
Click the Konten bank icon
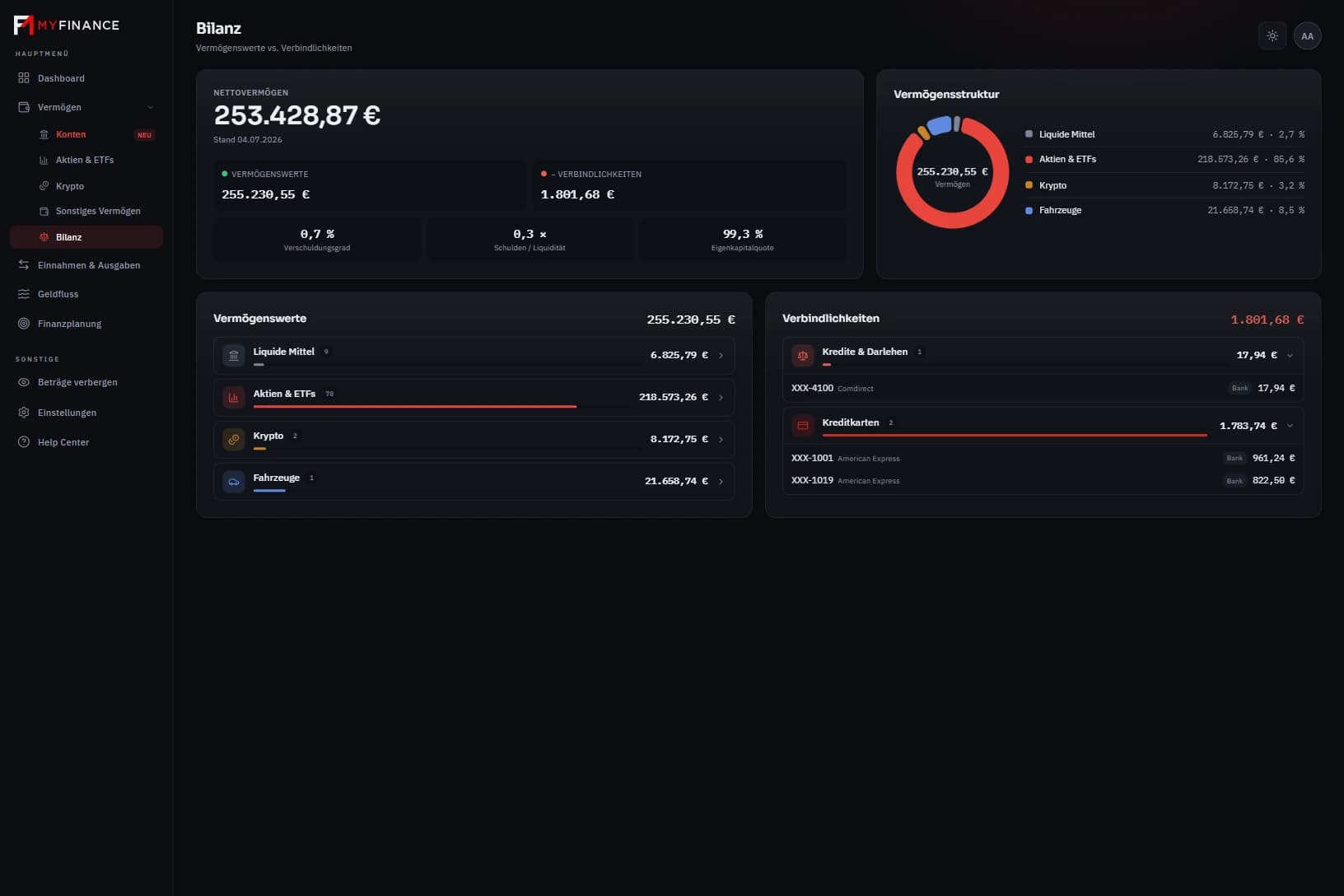pos(44,134)
